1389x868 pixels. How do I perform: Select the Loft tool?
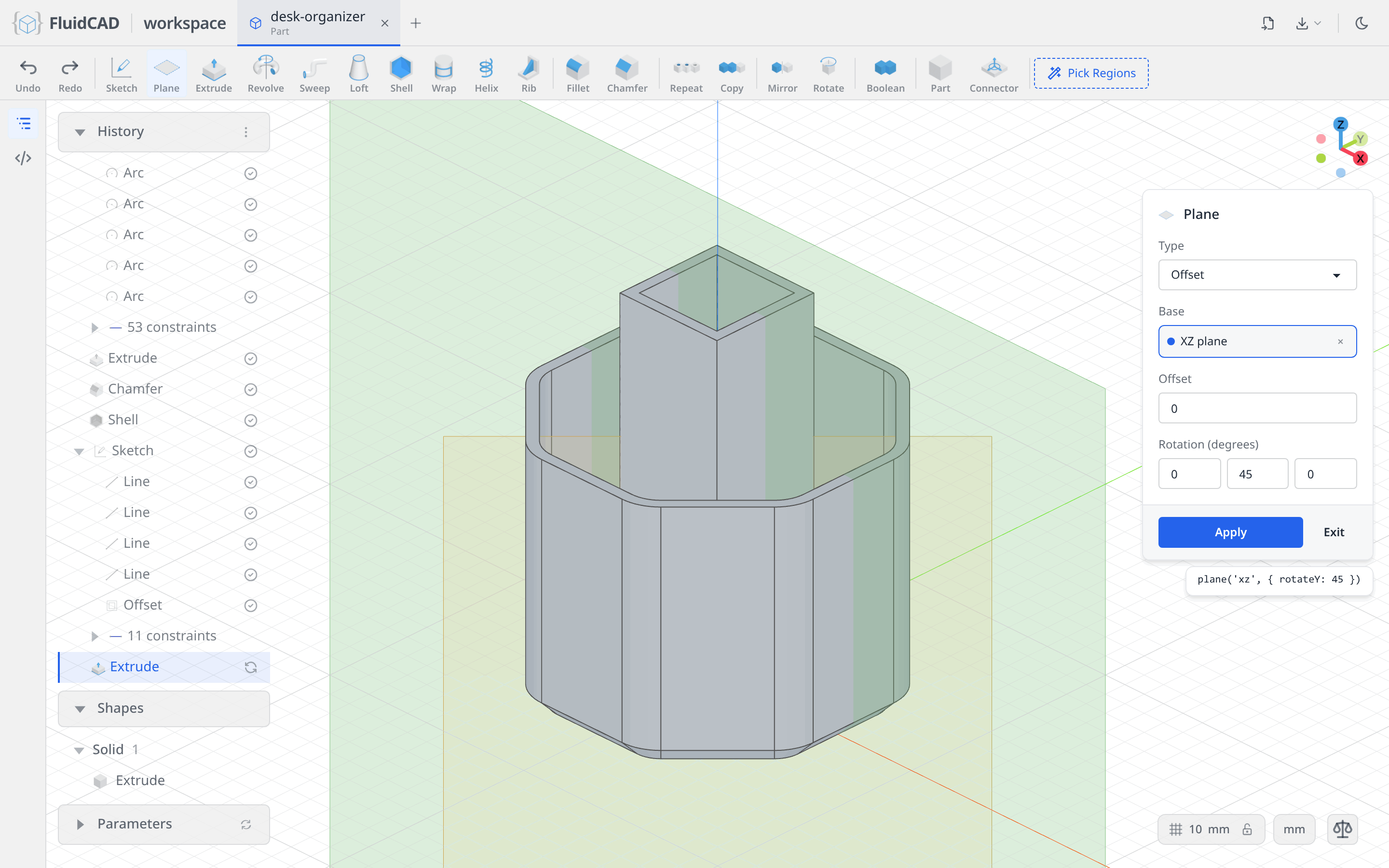click(x=359, y=74)
